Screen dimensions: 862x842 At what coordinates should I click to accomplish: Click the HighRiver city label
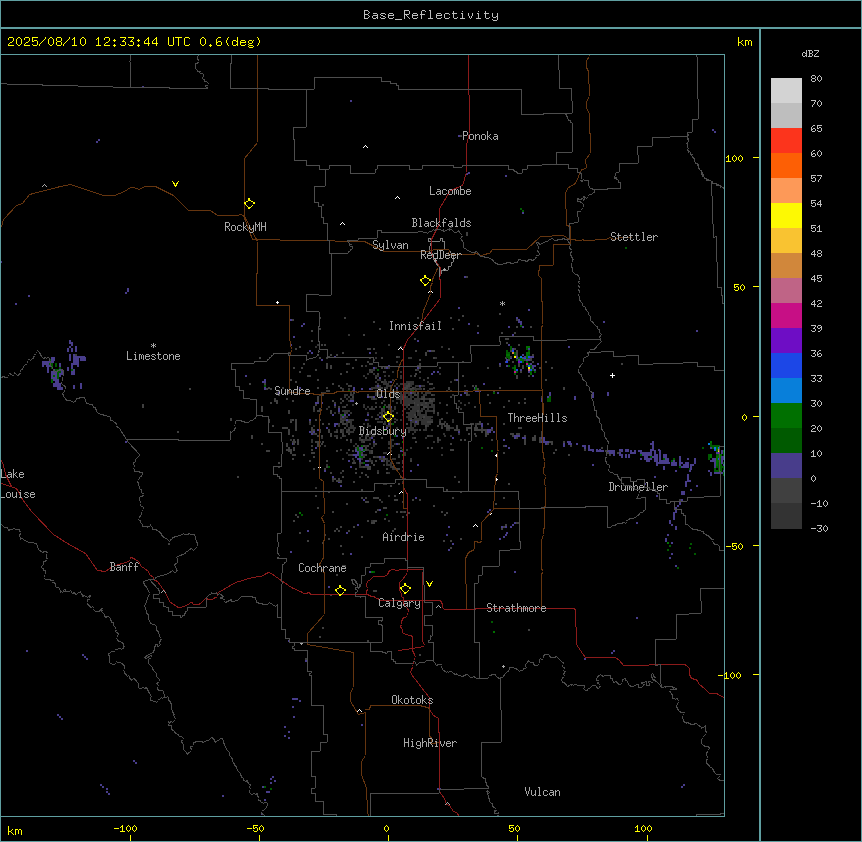tap(430, 743)
